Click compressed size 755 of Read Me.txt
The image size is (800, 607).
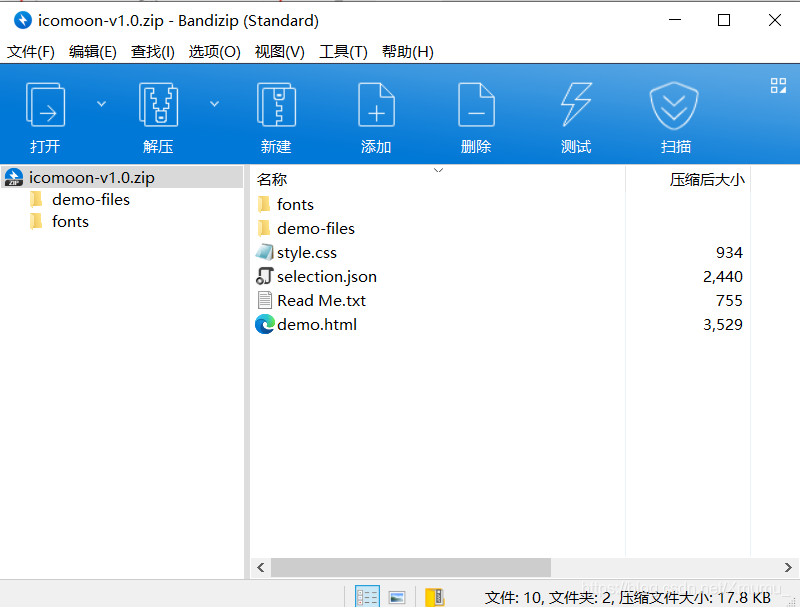729,300
